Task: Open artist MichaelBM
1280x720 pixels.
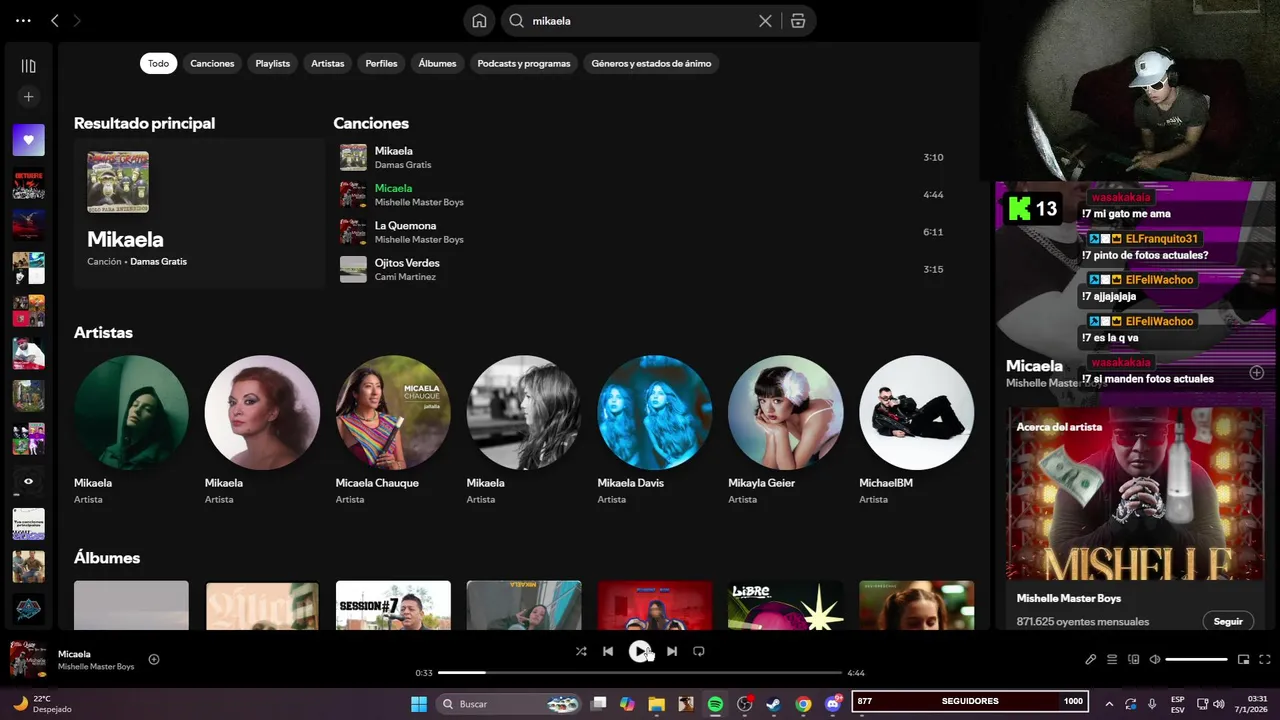Action: pyautogui.click(x=917, y=412)
